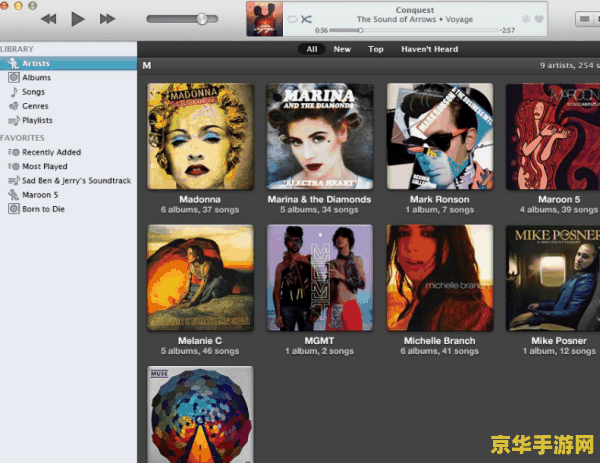Go to Songs in the sidebar
Screen dimensions: 600x463
pos(33,91)
